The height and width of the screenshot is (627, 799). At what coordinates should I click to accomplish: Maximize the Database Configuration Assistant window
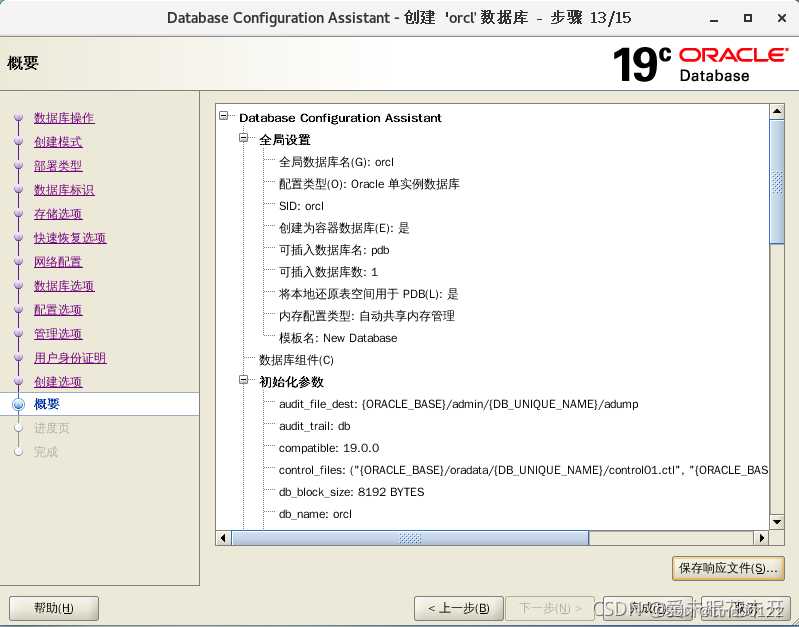748,18
